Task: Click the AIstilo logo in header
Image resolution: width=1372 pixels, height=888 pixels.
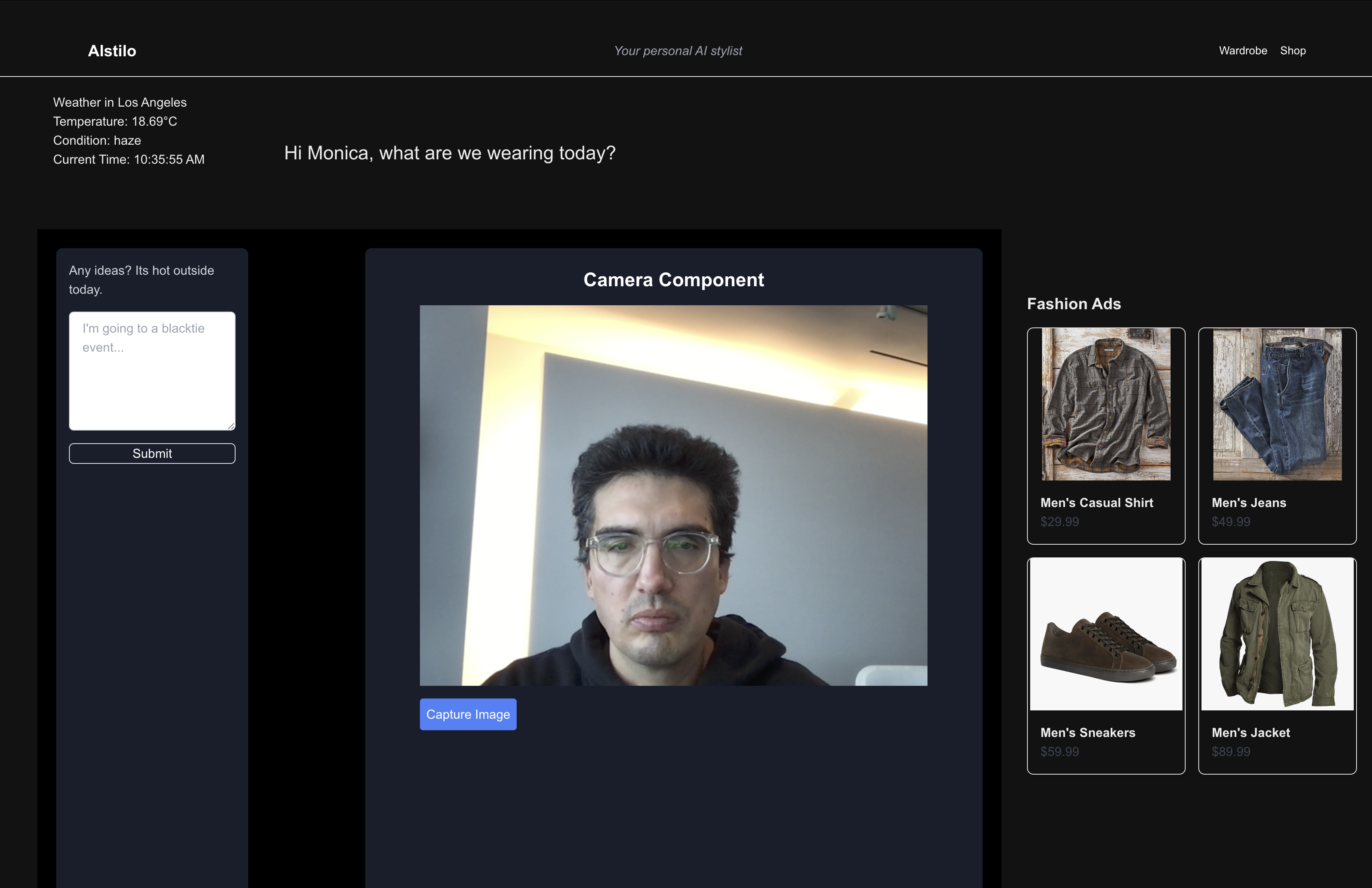Action: 112,51
